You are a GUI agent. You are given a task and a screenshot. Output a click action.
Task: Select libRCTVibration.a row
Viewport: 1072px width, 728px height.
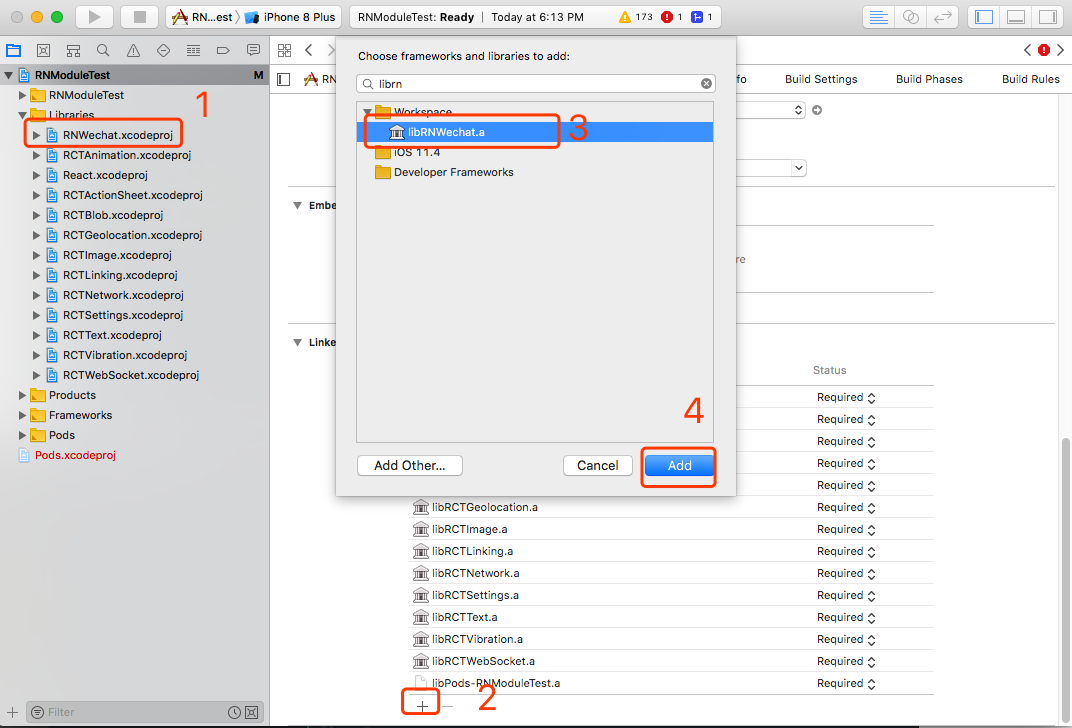point(671,639)
